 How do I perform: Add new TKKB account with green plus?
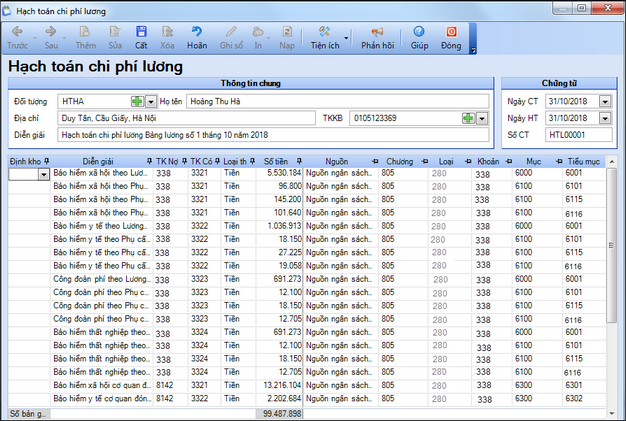[x=468, y=118]
